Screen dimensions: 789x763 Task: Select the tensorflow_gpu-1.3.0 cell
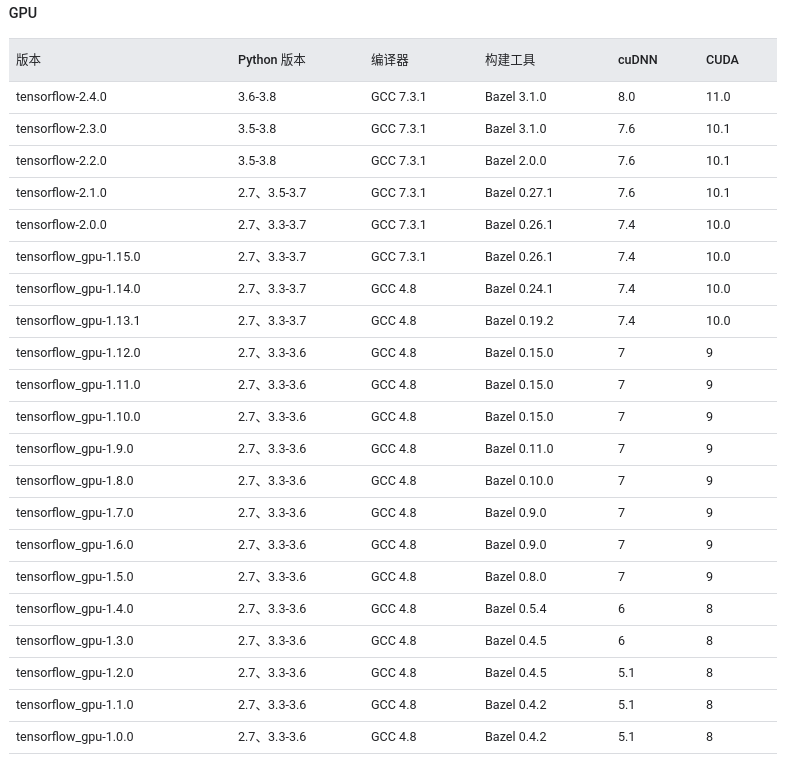[74, 641]
